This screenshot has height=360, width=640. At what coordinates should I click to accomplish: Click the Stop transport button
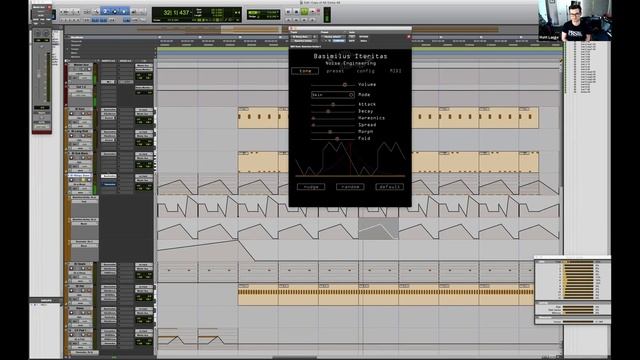(x=296, y=12)
